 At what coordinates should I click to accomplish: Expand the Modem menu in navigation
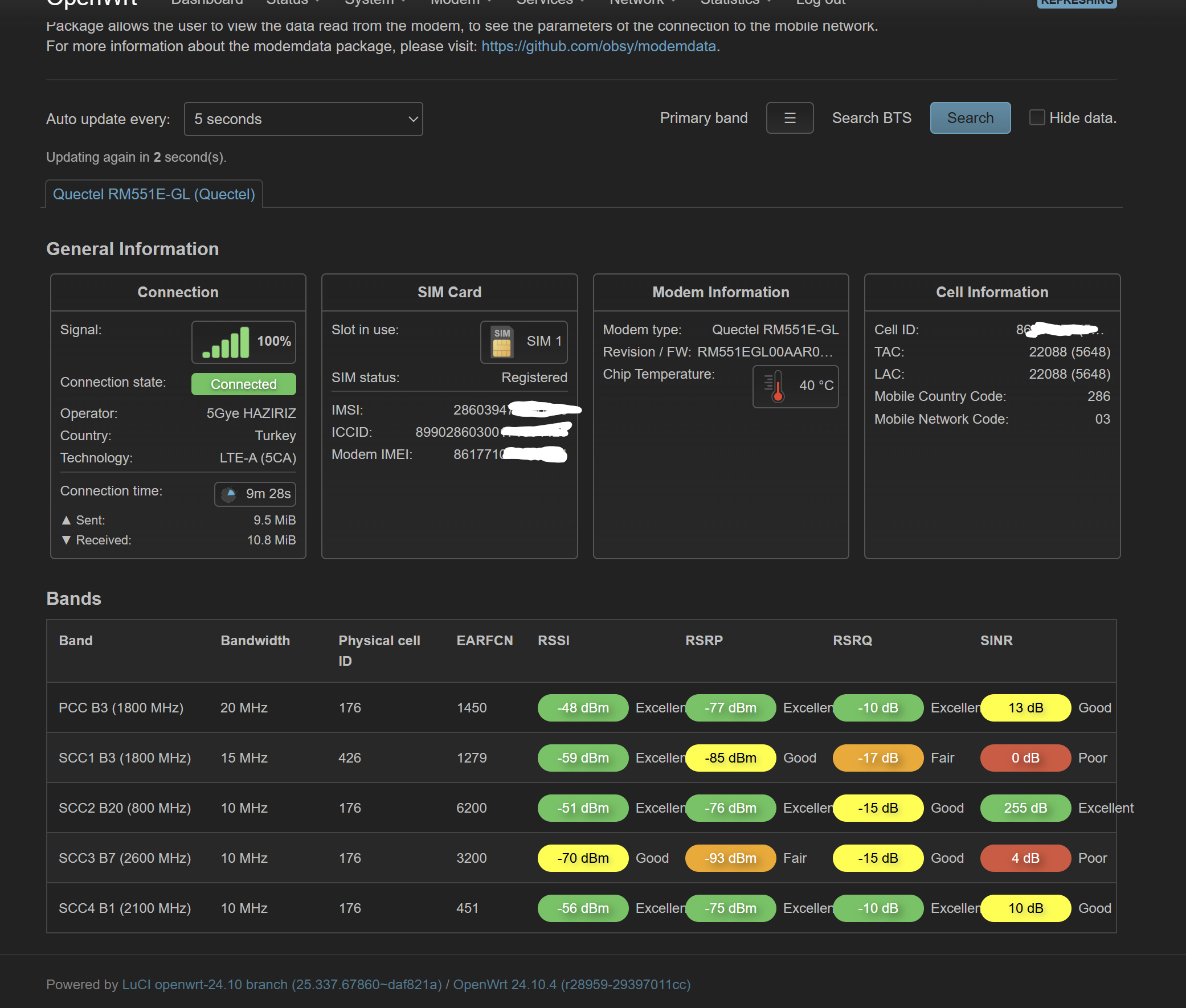coord(461,2)
